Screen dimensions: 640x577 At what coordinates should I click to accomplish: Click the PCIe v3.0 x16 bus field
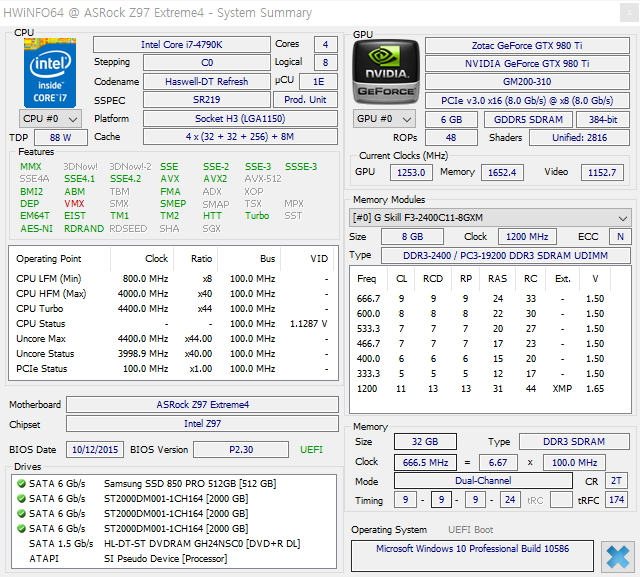tap(527, 100)
